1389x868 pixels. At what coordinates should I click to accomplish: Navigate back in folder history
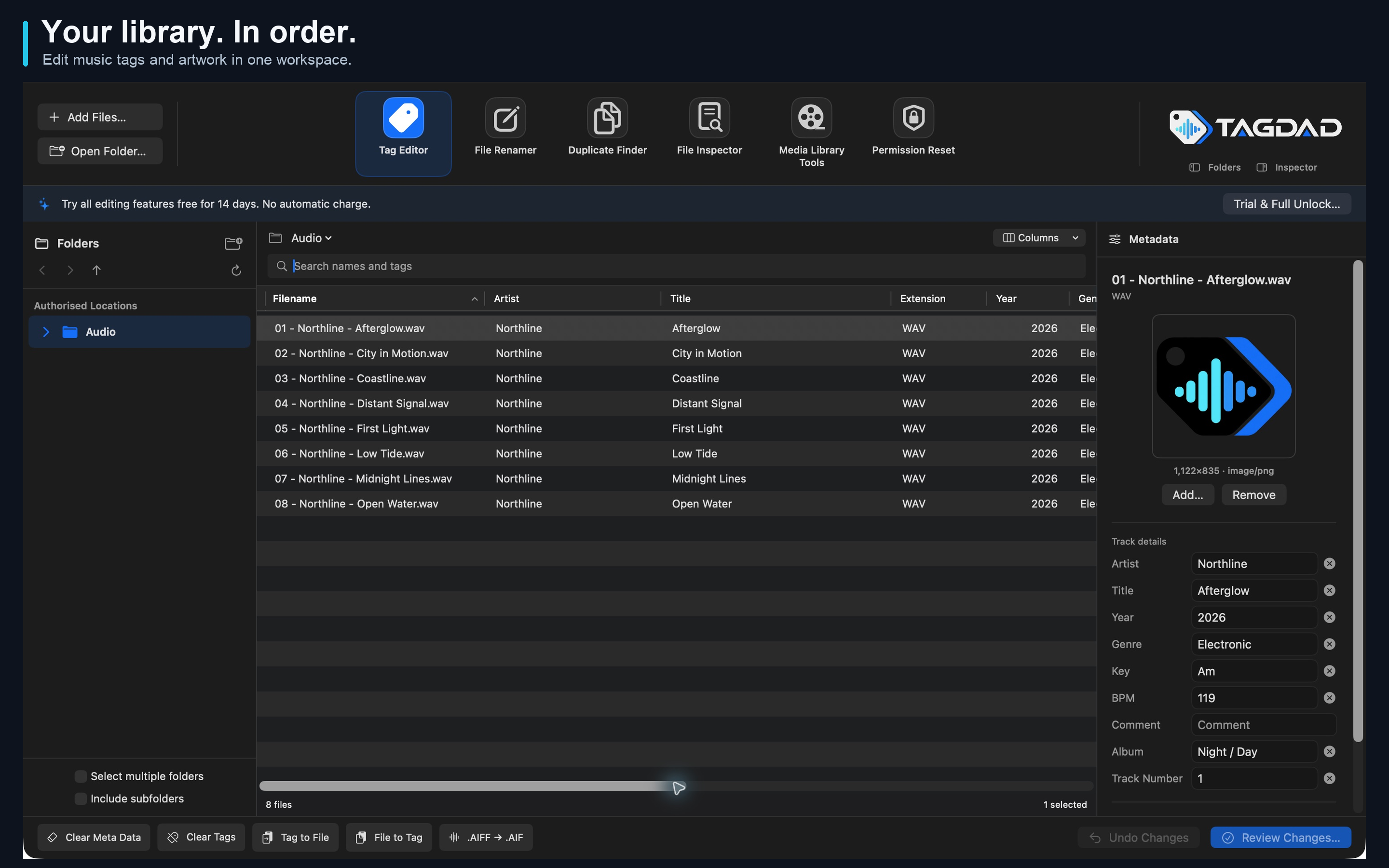[x=42, y=270]
